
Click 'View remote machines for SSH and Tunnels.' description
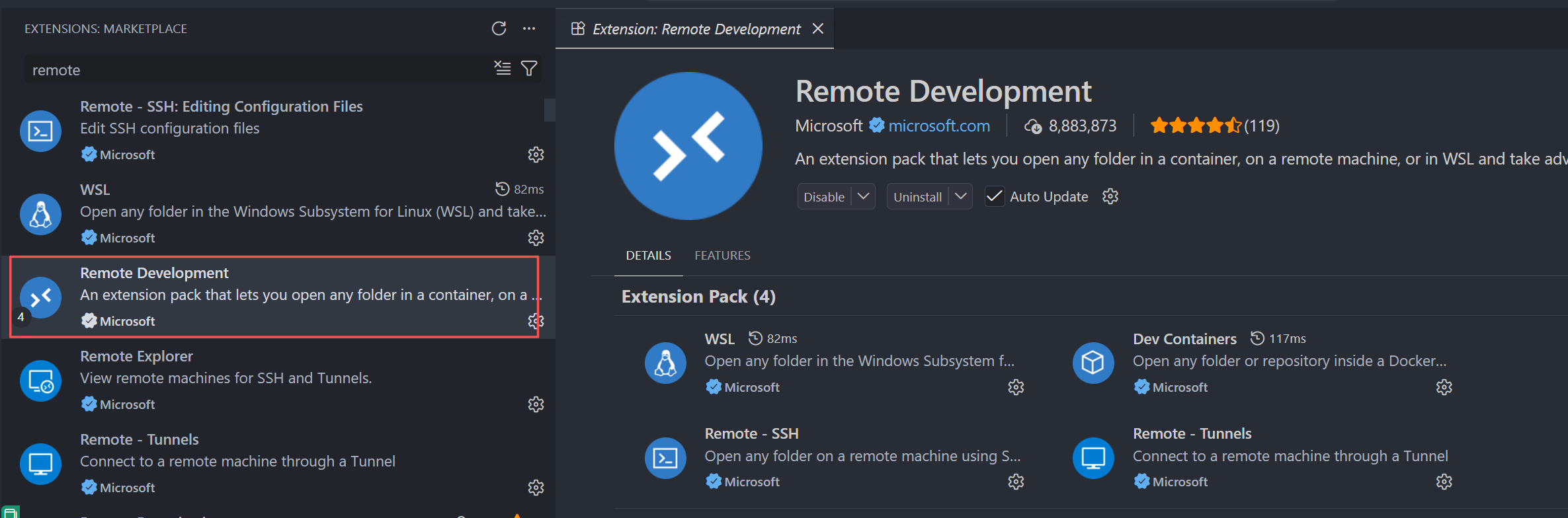(226, 378)
